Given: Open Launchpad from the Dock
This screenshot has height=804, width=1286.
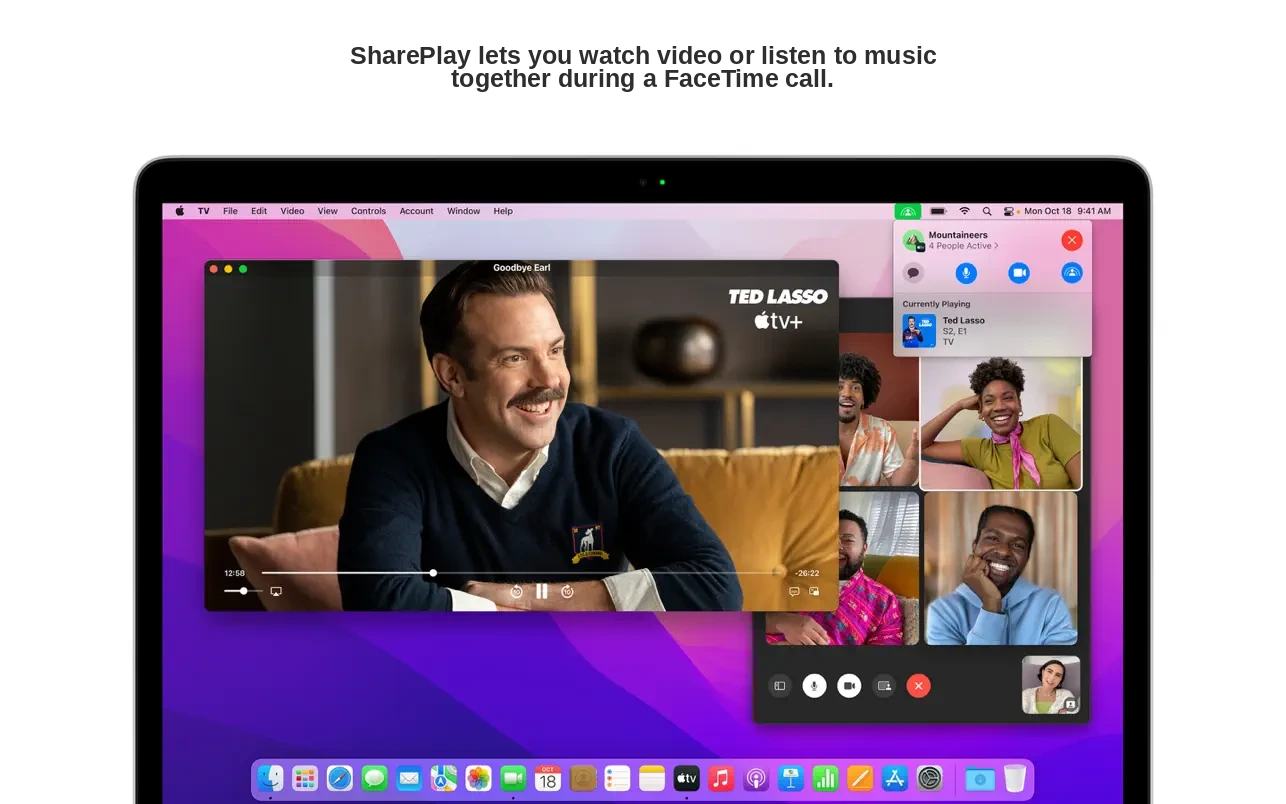Looking at the screenshot, I should click(x=305, y=778).
